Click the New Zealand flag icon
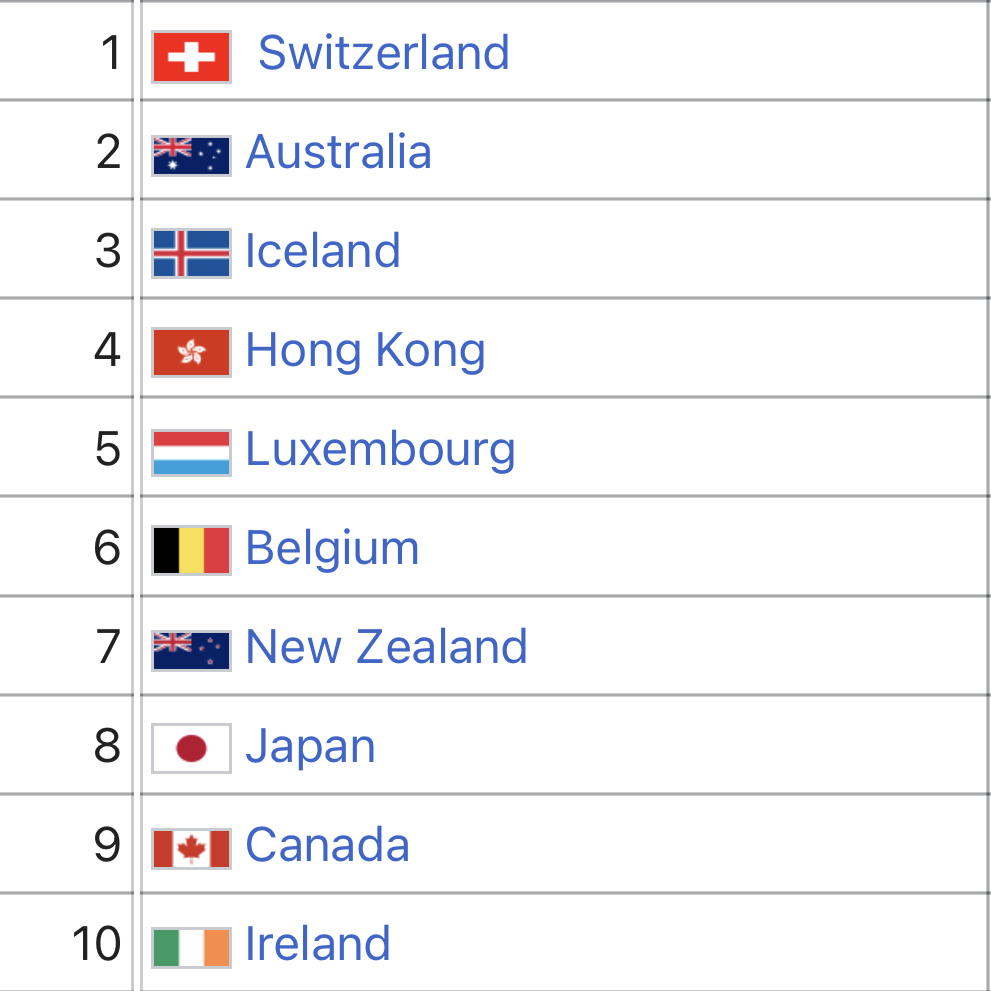 click(191, 650)
